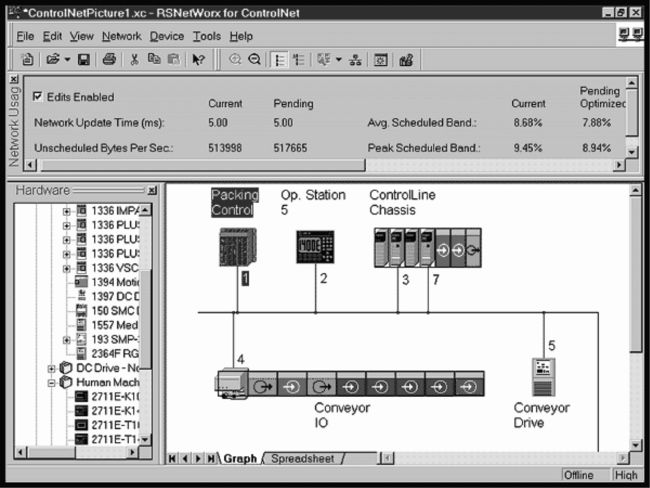Open the Device menu

pyautogui.click(x=167, y=36)
